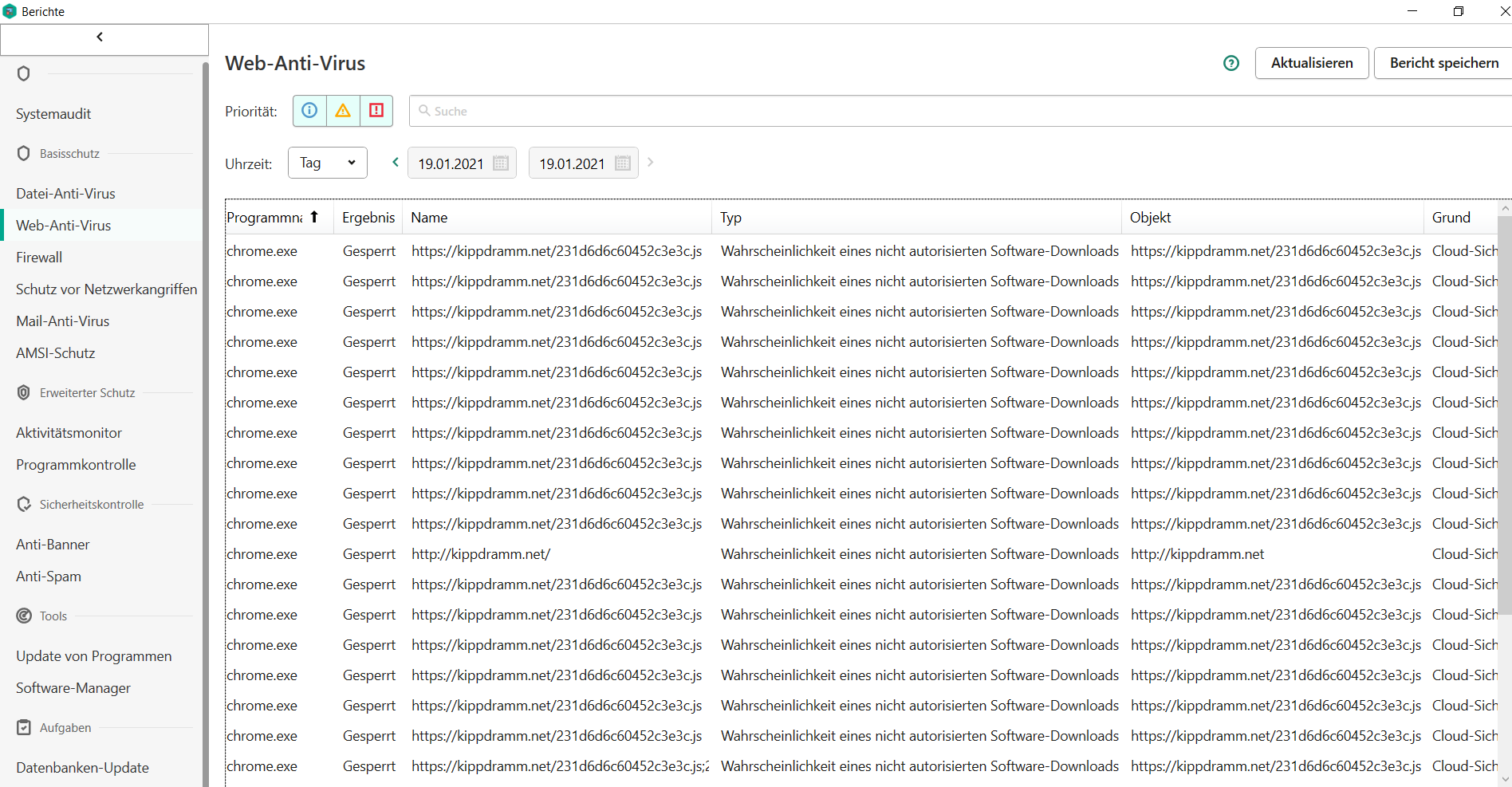Collapse the sidebar with back arrow
The image size is (1512, 787).
coord(100,37)
